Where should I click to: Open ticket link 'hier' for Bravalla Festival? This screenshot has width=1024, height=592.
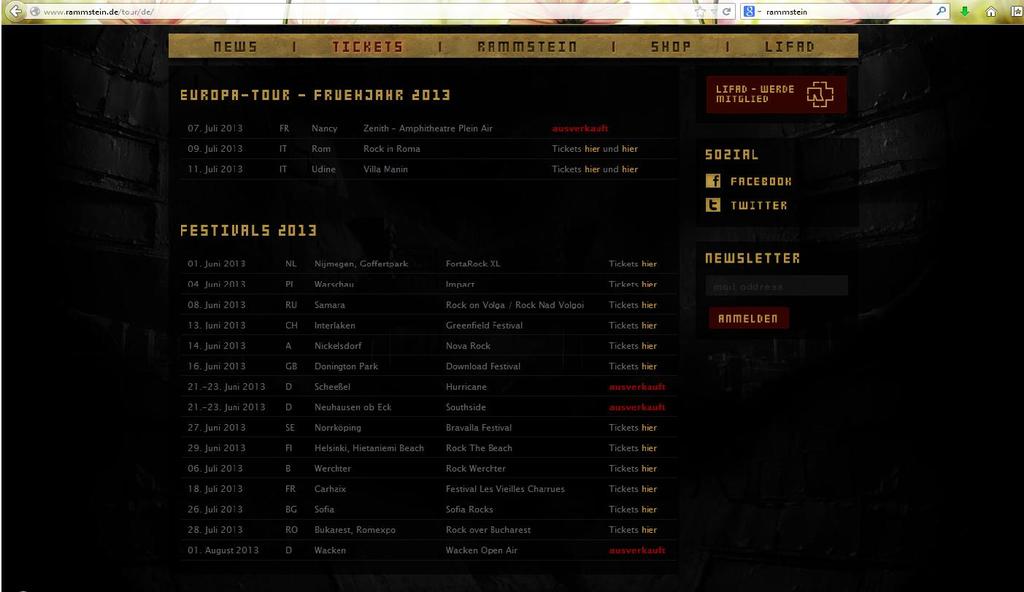[649, 428]
